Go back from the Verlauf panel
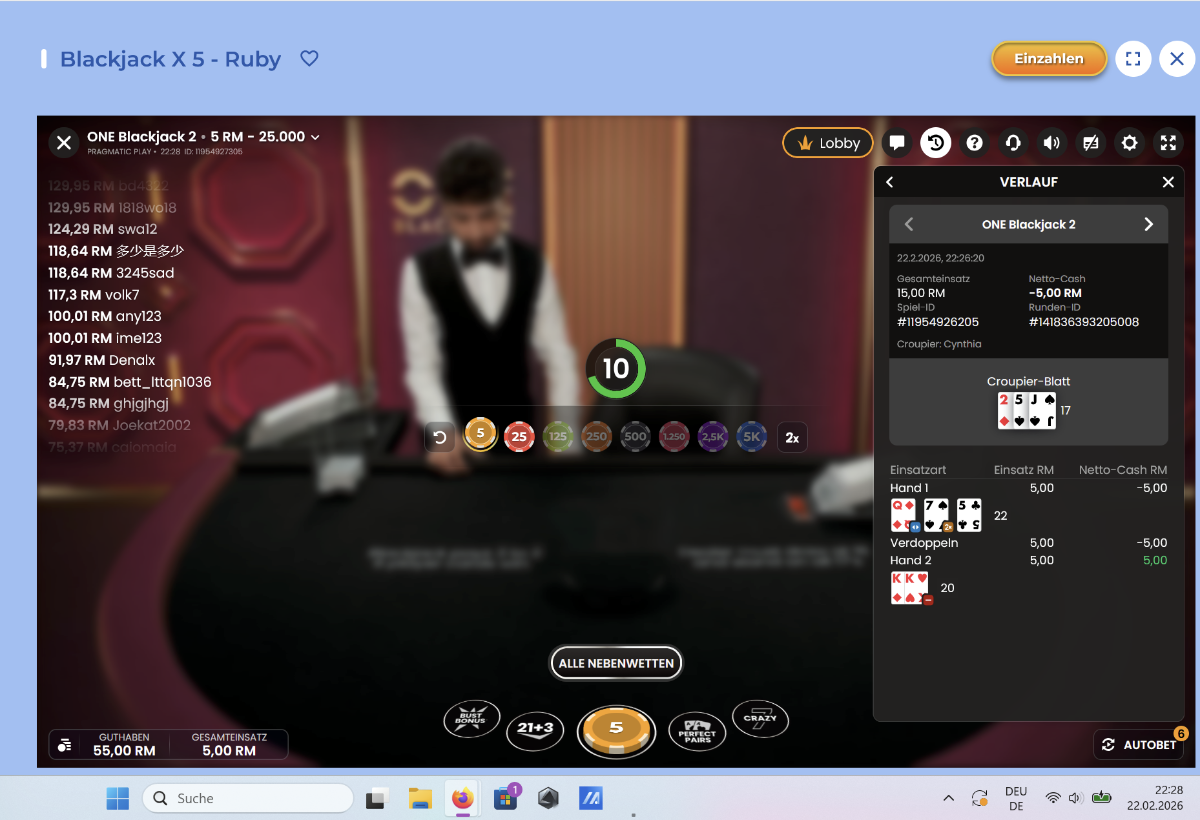Screen dimensions: 1200x820 point(890,182)
